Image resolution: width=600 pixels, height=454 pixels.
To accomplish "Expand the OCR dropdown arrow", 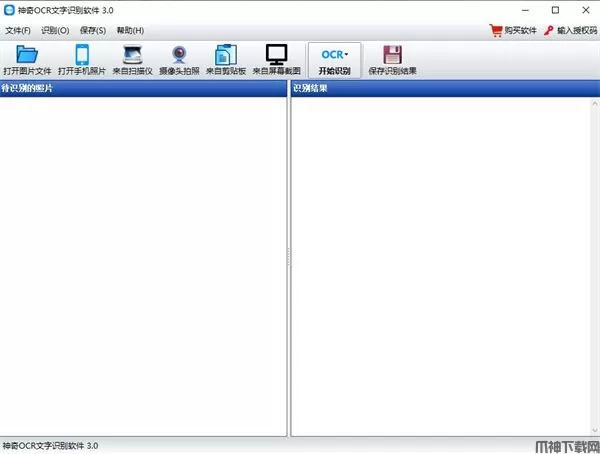I will click(x=346, y=55).
